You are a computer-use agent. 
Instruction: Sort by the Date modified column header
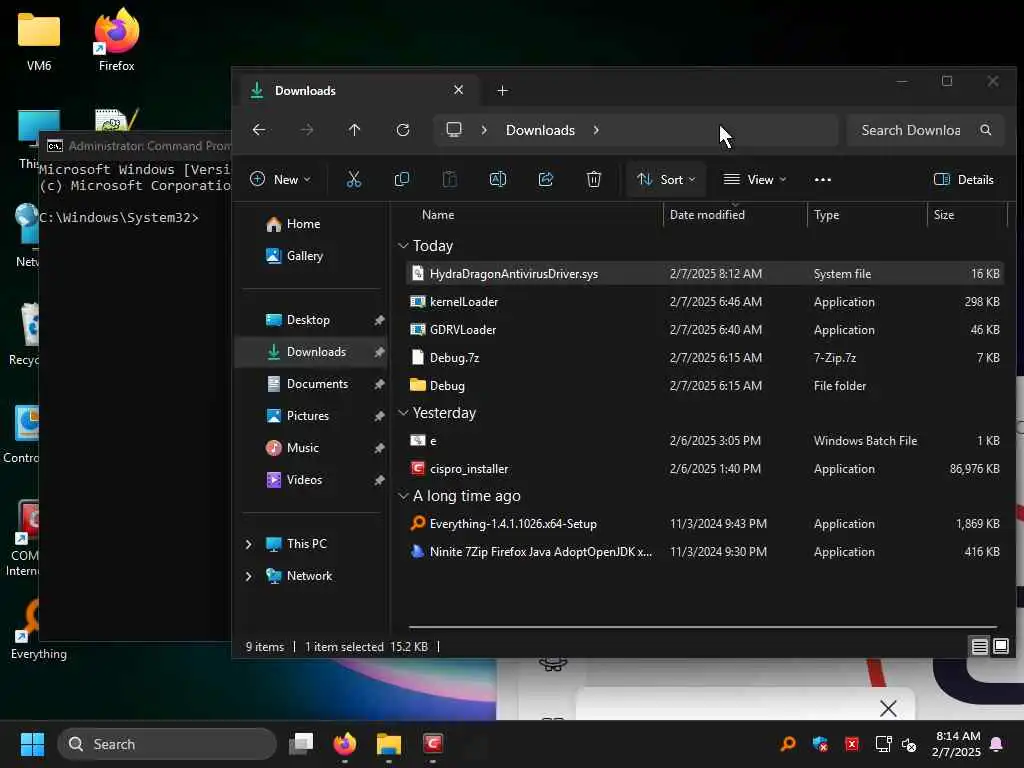[707, 215]
